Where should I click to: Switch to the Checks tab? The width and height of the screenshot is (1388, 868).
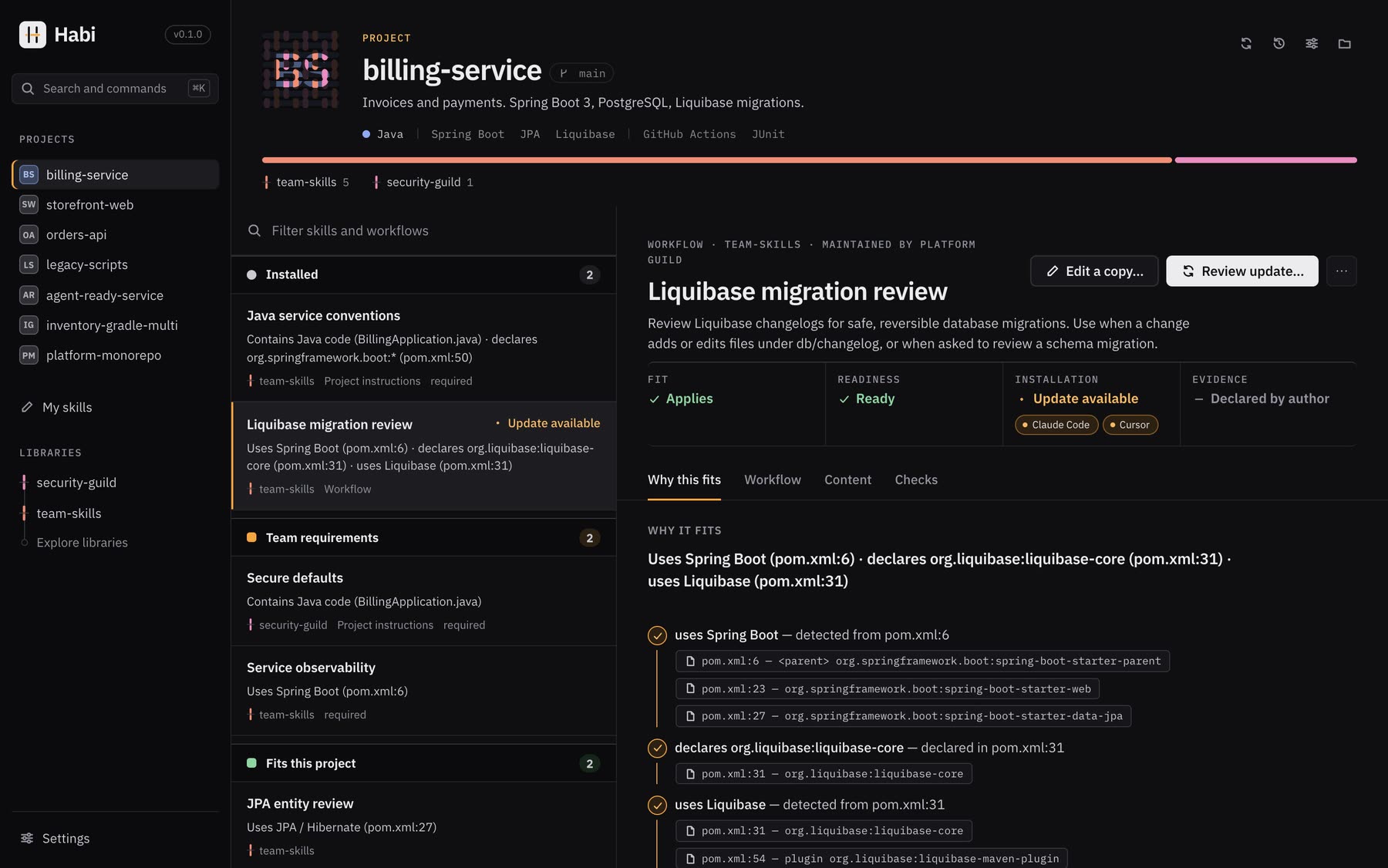(x=916, y=479)
